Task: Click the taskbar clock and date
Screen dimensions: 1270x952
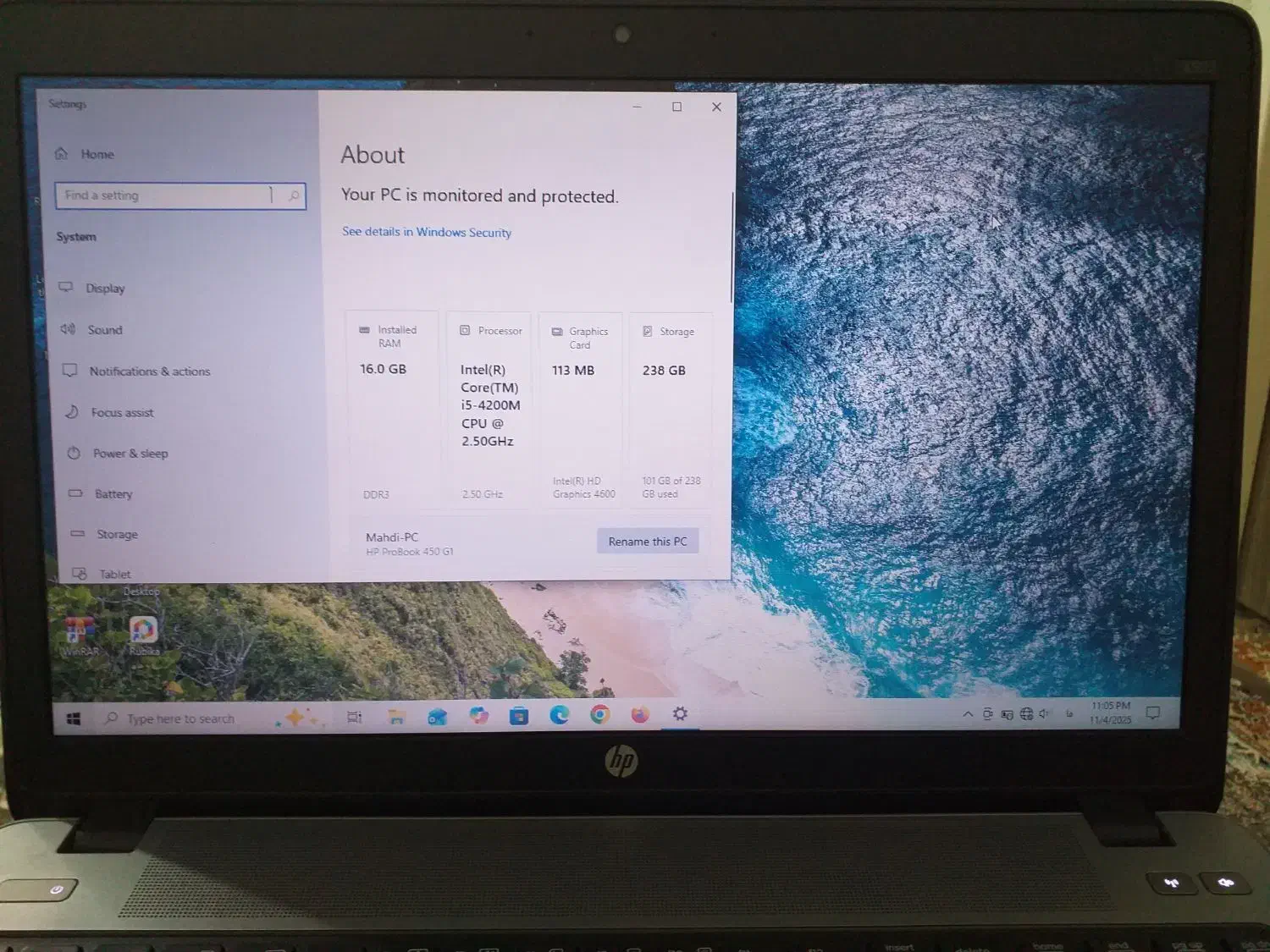Action: [x=1110, y=713]
